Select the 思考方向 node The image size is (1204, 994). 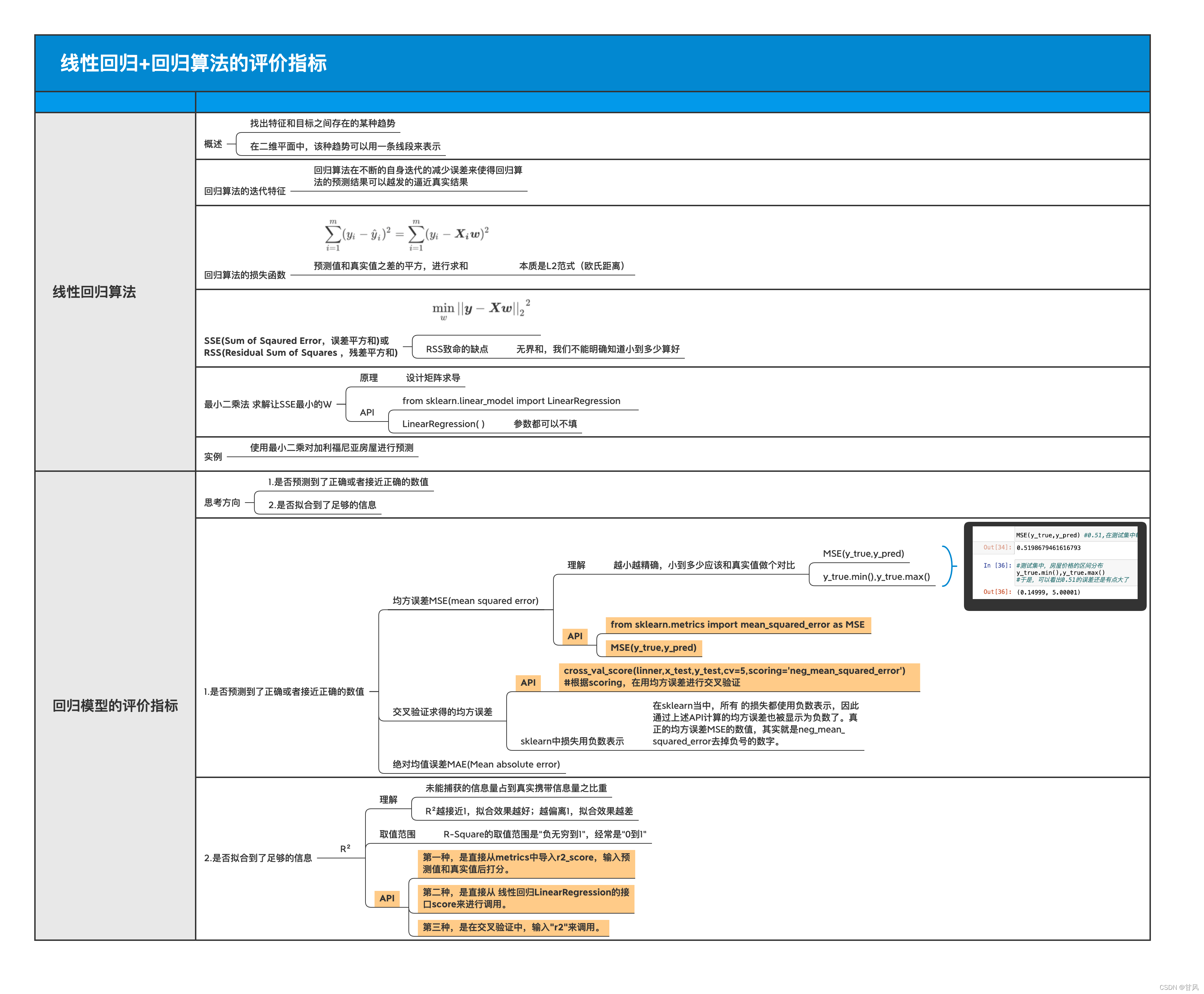(x=222, y=502)
